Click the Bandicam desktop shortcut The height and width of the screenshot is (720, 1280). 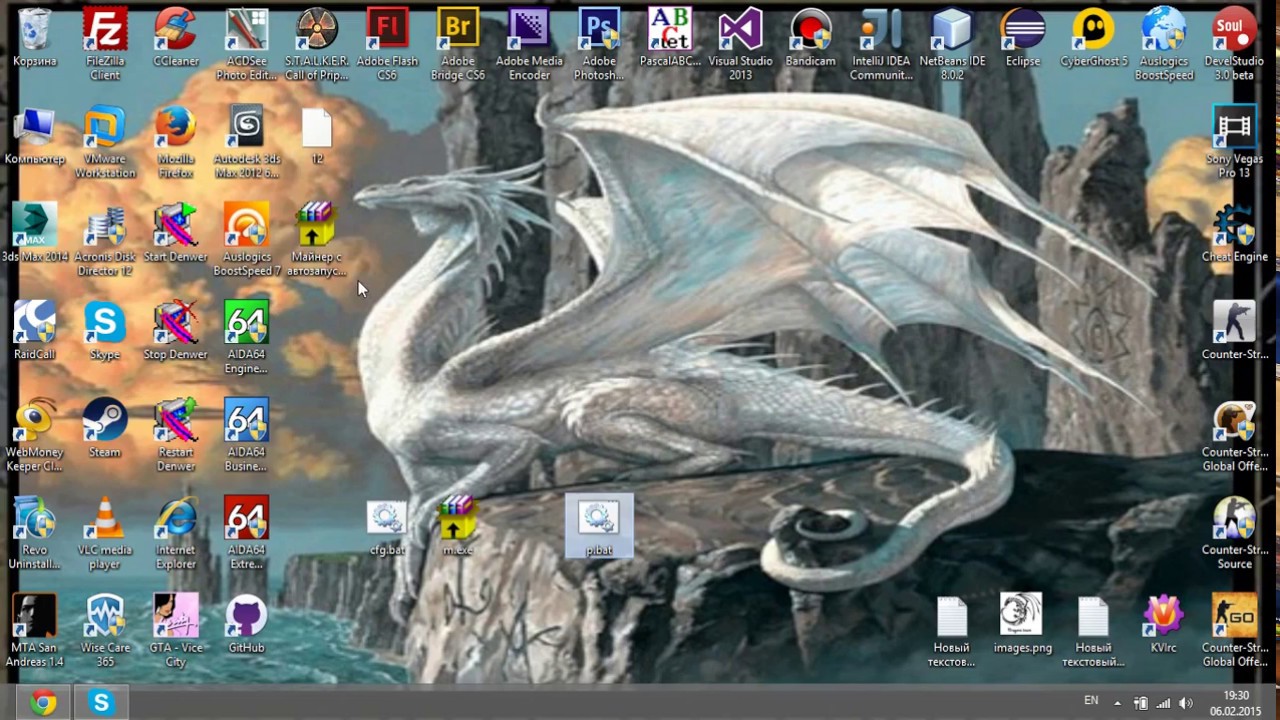(x=810, y=32)
